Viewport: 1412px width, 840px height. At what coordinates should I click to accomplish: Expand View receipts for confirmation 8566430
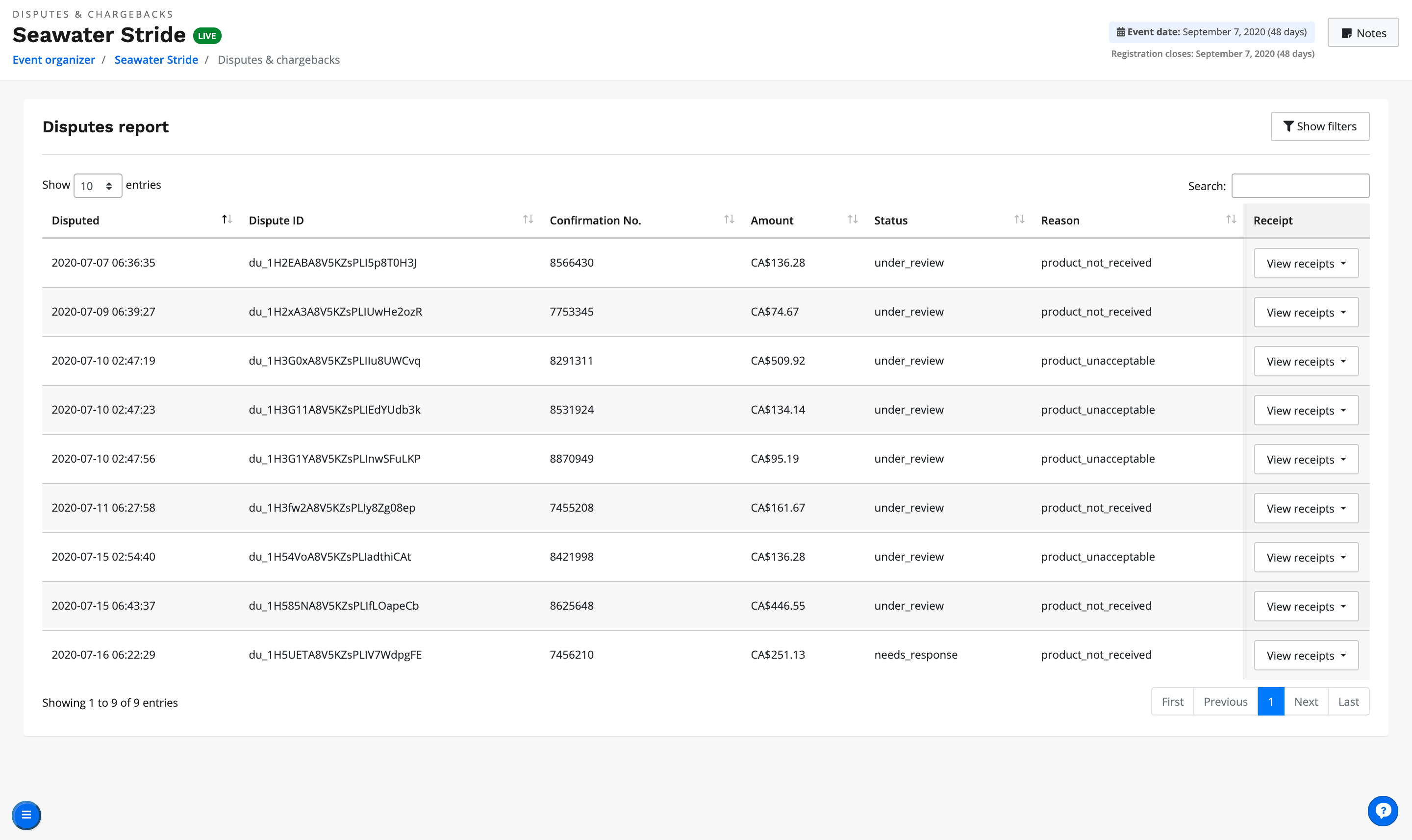click(x=1306, y=263)
